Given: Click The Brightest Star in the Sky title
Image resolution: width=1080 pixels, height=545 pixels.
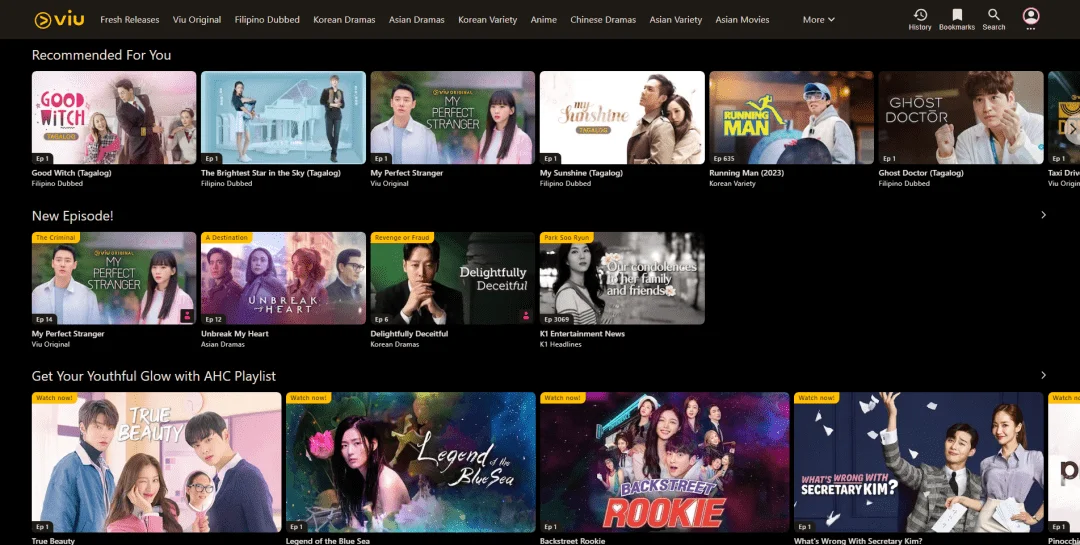Looking at the screenshot, I should click(x=271, y=173).
